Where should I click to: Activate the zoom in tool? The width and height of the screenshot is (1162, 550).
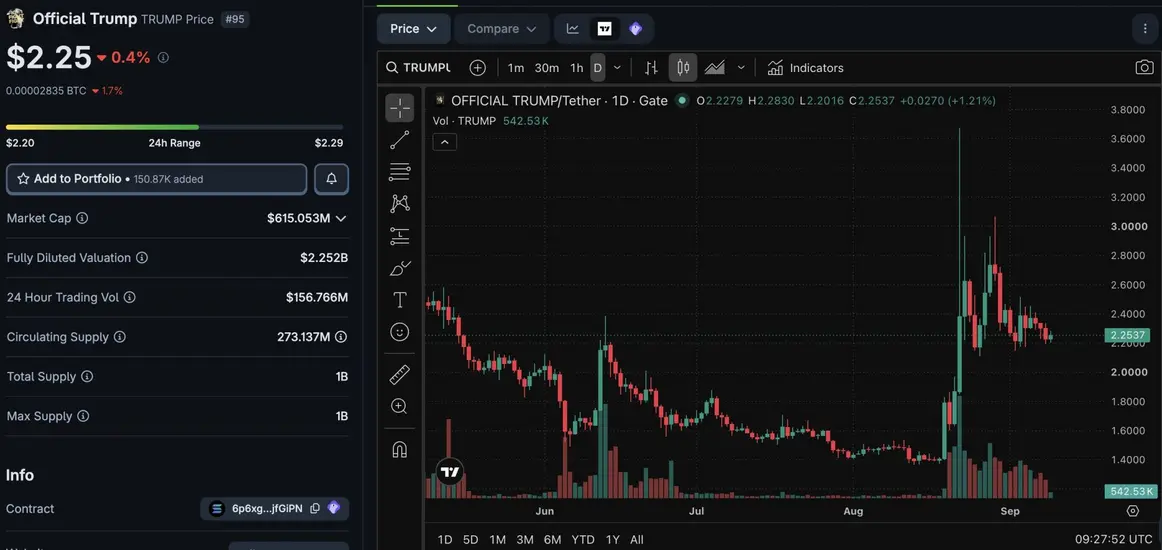[x=399, y=406]
